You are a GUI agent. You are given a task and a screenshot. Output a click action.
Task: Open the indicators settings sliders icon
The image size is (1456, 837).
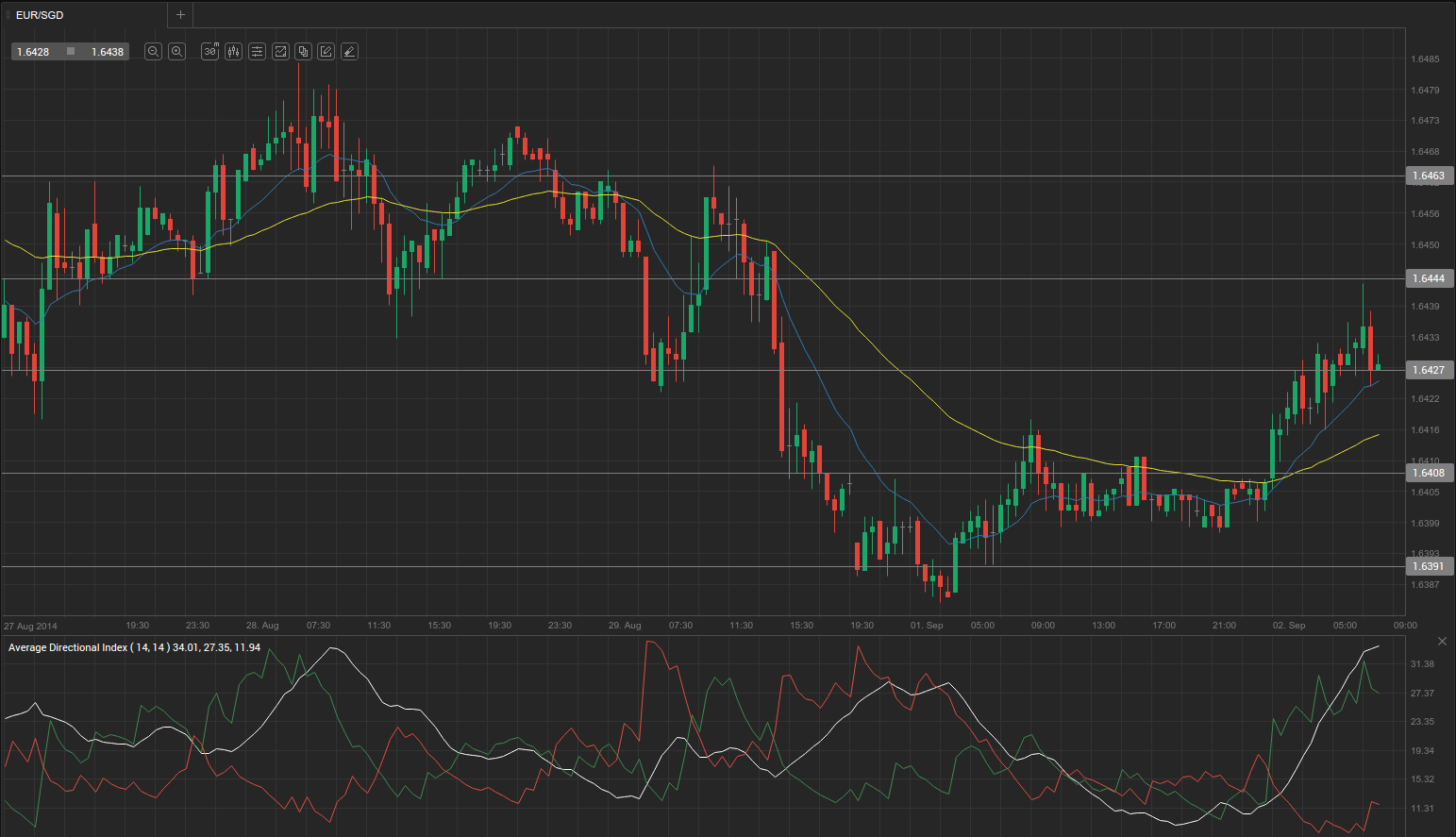[257, 52]
